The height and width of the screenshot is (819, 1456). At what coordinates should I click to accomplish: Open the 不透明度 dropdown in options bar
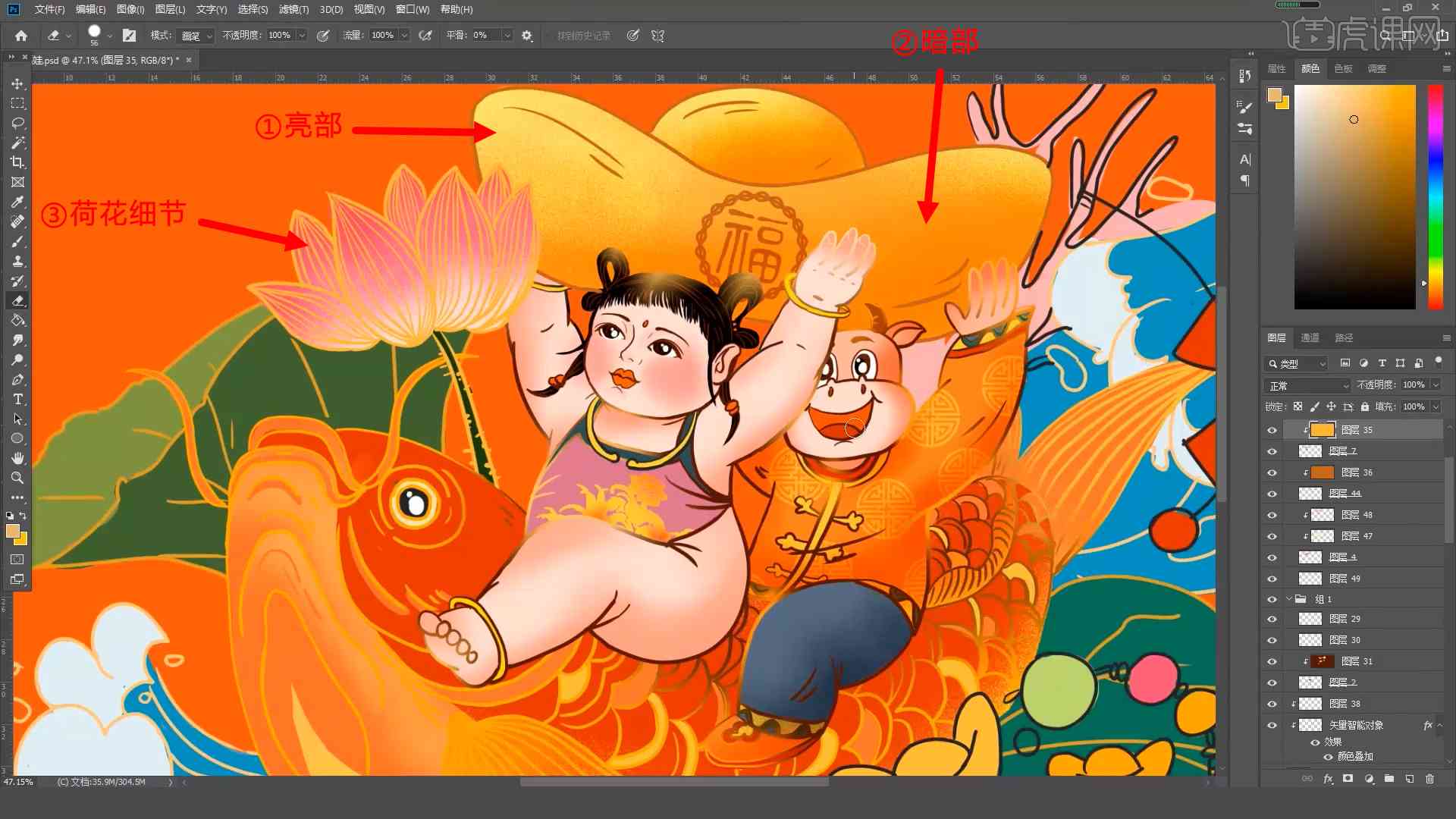pyautogui.click(x=302, y=36)
